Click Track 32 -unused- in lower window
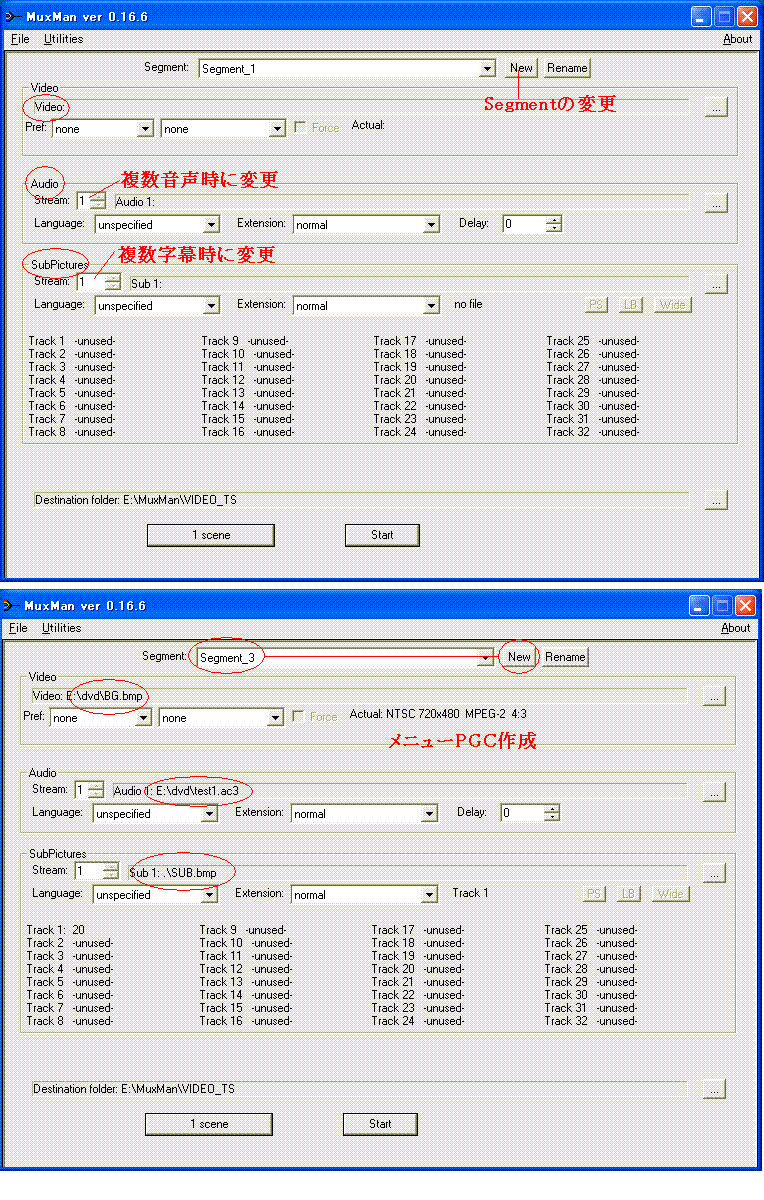This screenshot has height=1200, width=764. coord(591,1021)
